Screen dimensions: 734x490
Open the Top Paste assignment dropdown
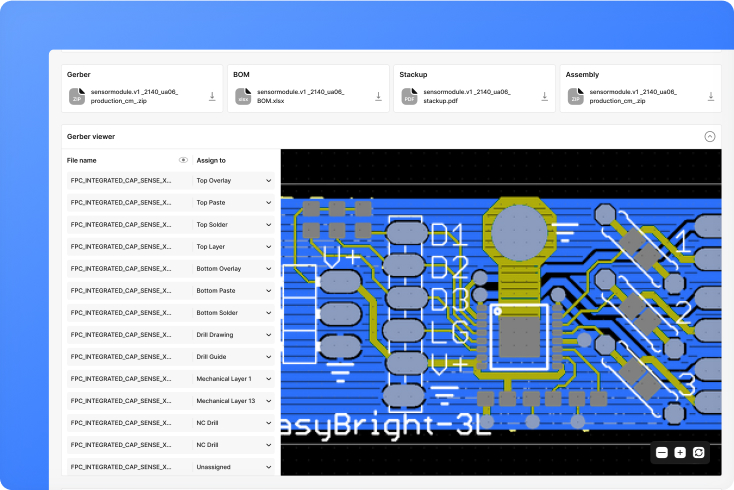(233, 203)
